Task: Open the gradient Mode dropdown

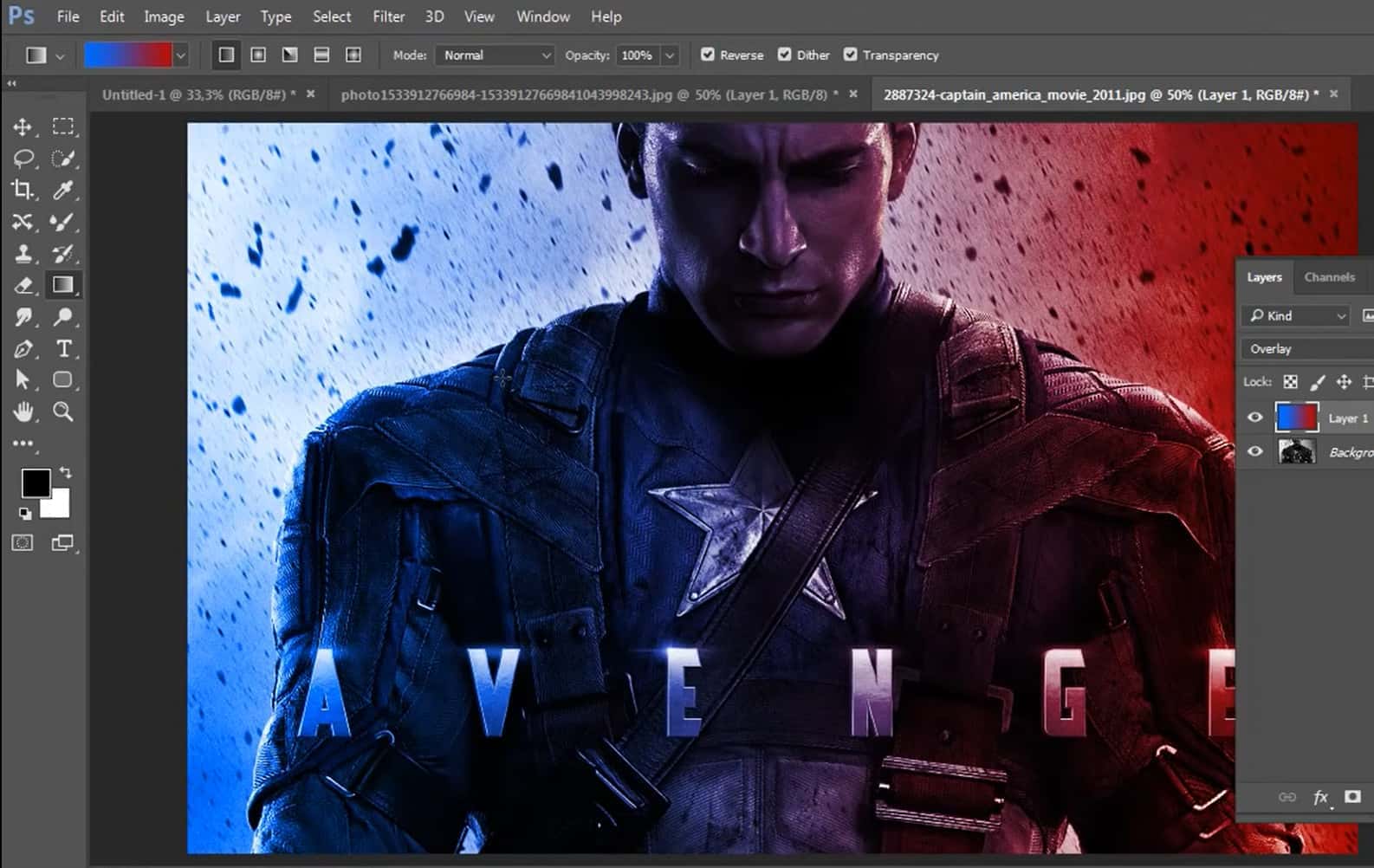Action: click(495, 55)
